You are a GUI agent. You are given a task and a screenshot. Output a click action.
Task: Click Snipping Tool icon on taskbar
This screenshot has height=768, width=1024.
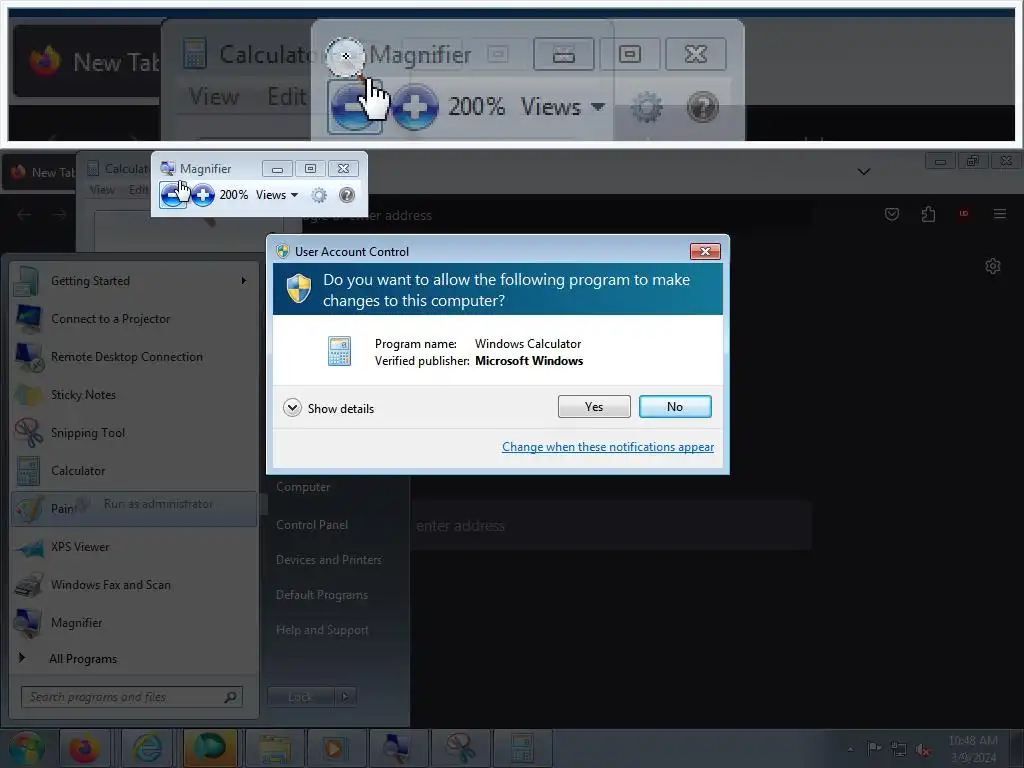pos(459,748)
